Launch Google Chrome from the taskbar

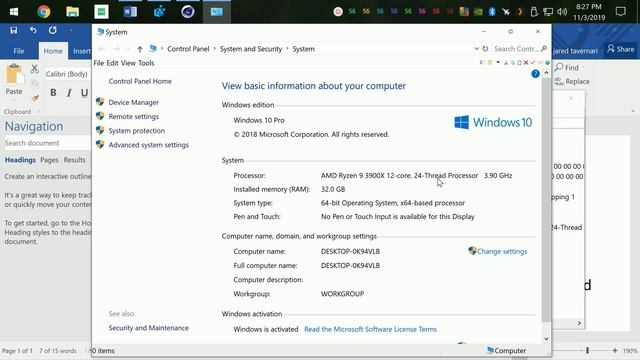point(44,12)
